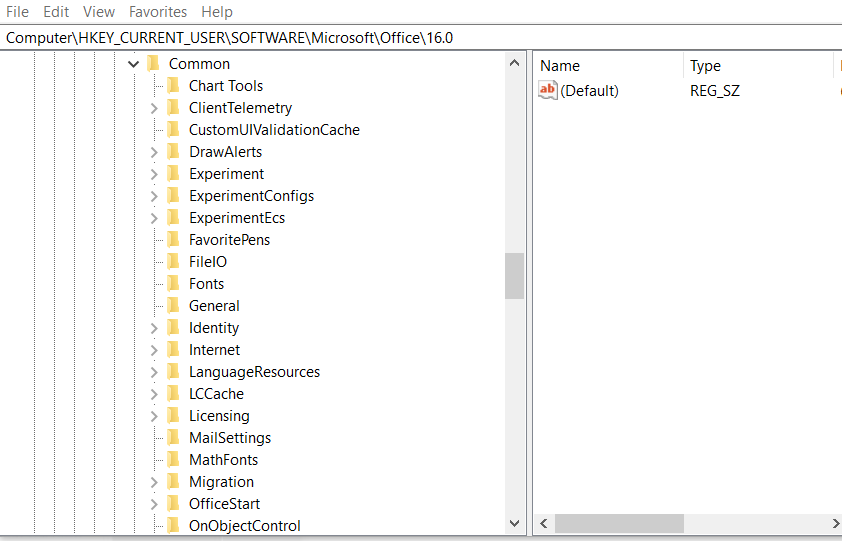Click values pane scroll right arrow

click(836, 523)
